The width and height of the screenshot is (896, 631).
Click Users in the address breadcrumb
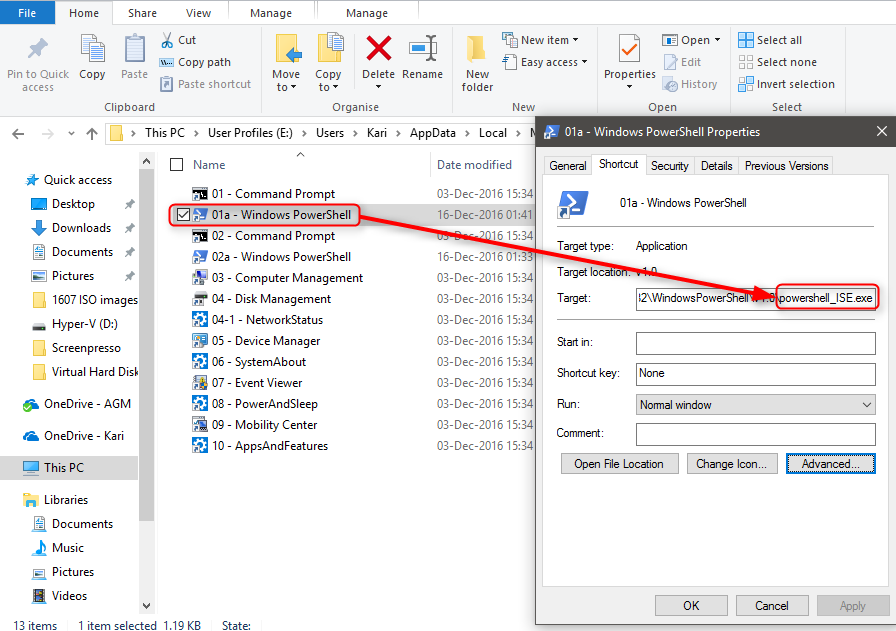click(x=330, y=133)
